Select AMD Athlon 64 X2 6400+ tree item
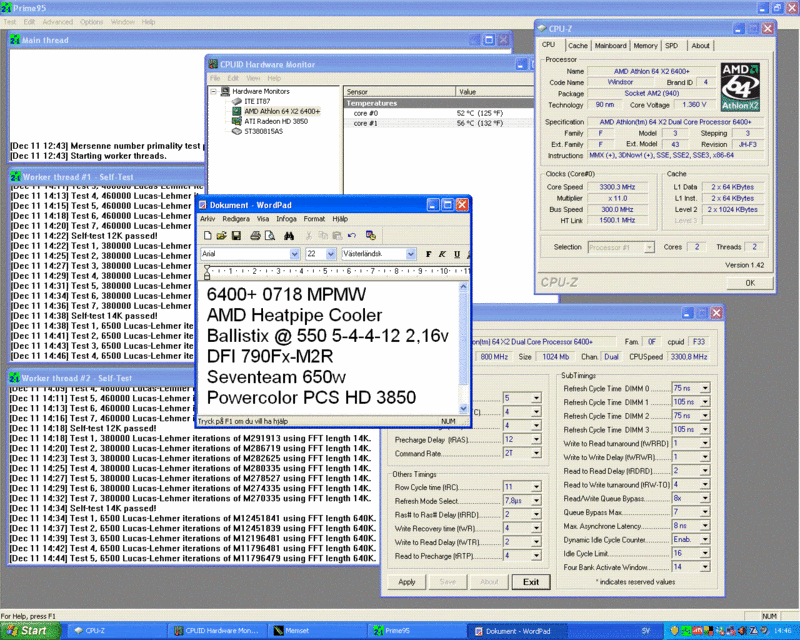The image size is (800, 640). (x=282, y=111)
